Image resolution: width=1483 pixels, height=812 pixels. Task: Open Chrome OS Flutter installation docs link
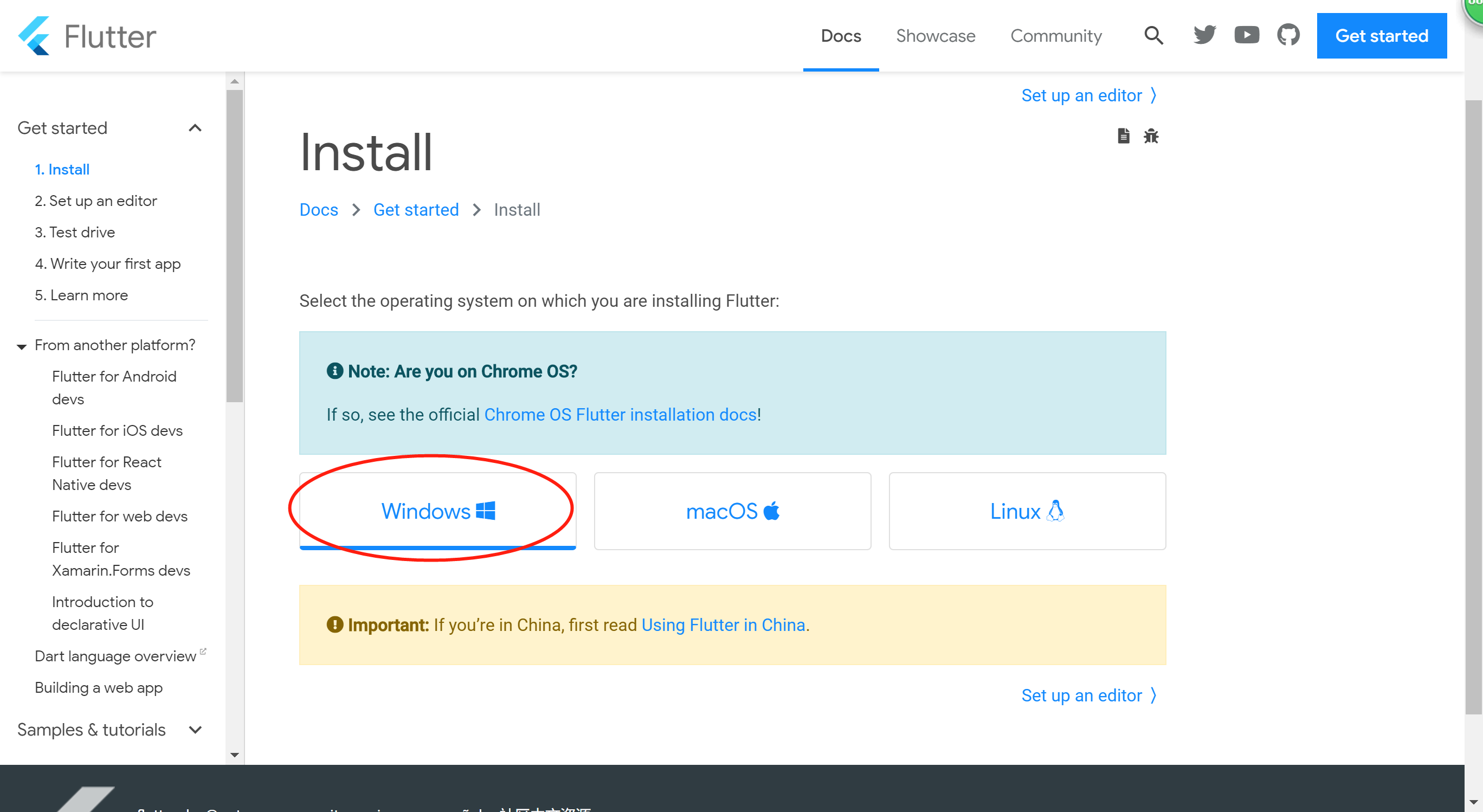click(x=621, y=415)
